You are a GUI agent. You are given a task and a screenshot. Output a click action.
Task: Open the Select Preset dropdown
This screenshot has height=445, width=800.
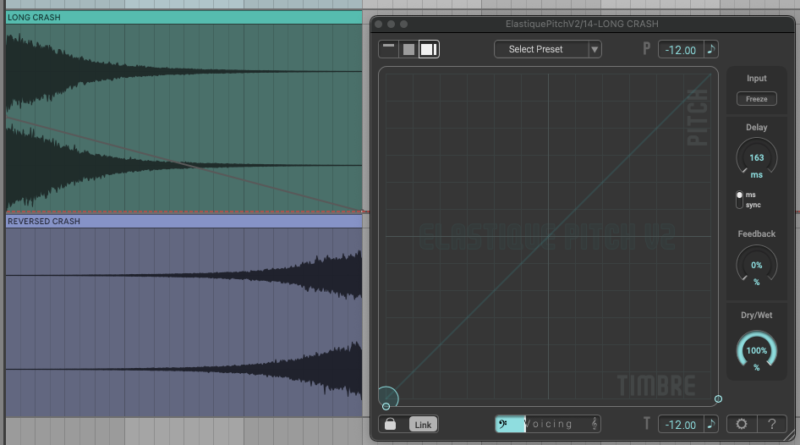[x=540, y=49]
